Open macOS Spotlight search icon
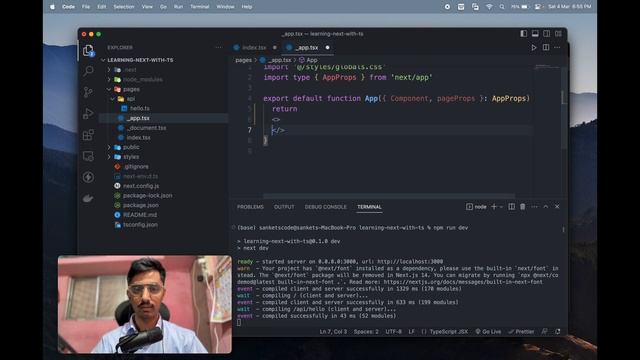 [x=502, y=7]
